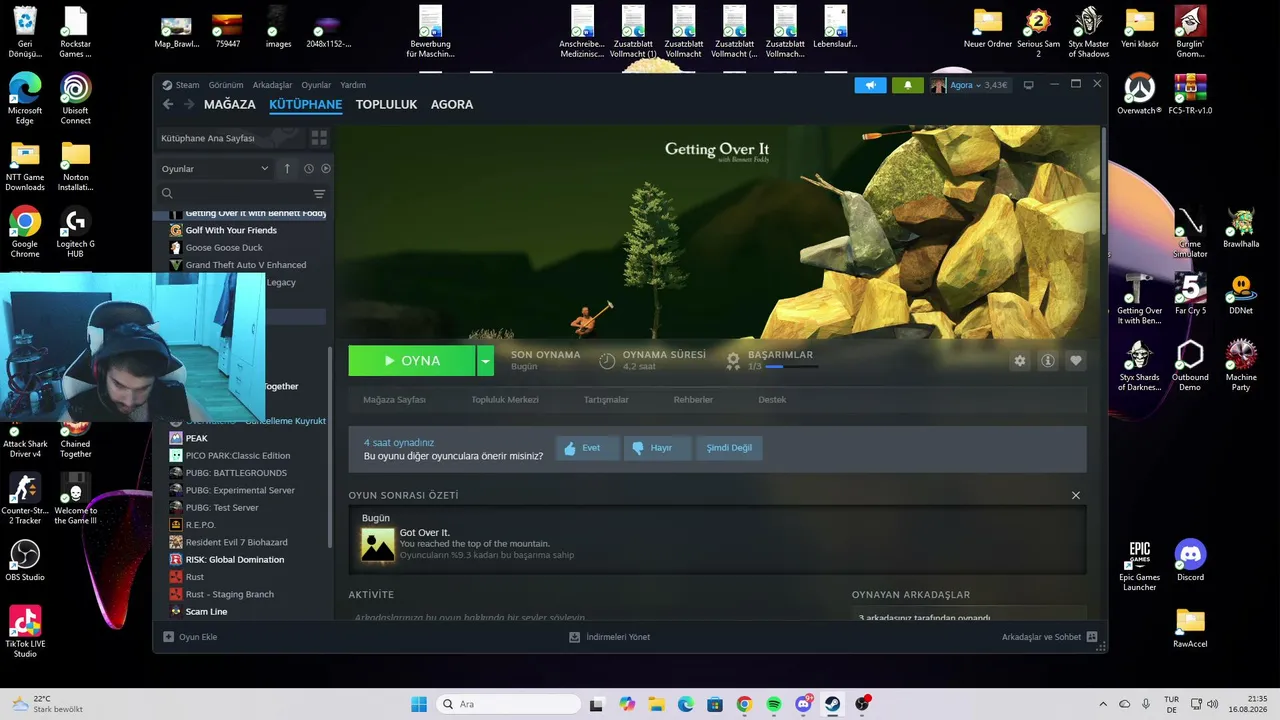Open Discord desktop shortcut

tap(1190, 561)
